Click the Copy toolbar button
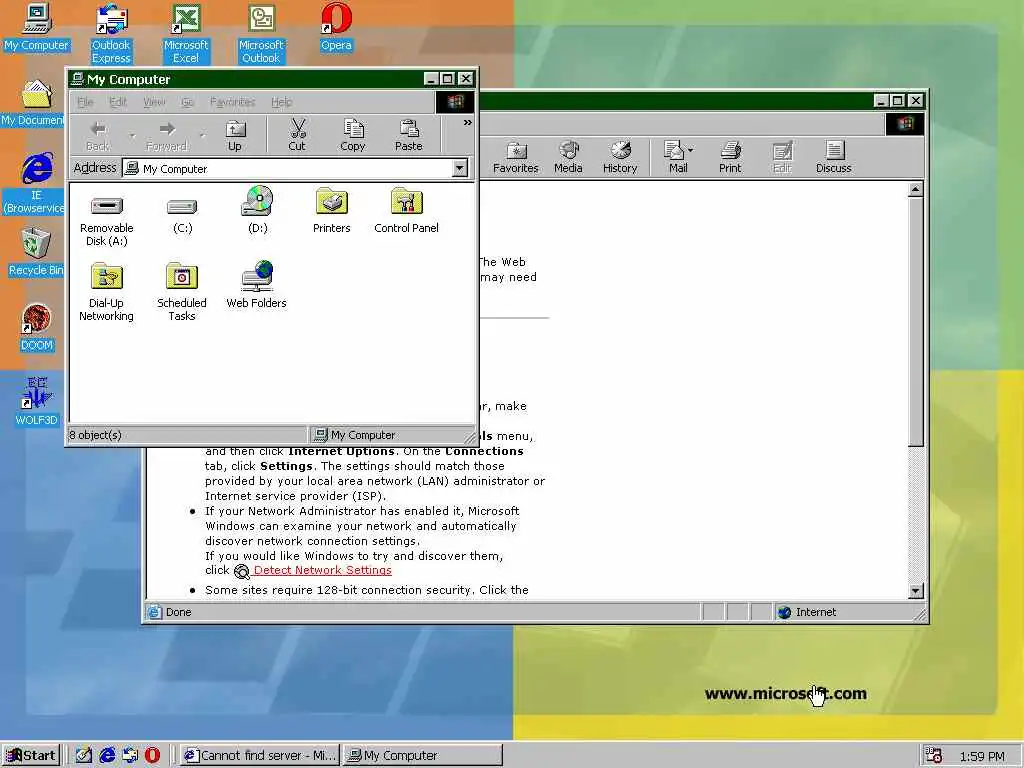The height and width of the screenshot is (768, 1024). 353,136
